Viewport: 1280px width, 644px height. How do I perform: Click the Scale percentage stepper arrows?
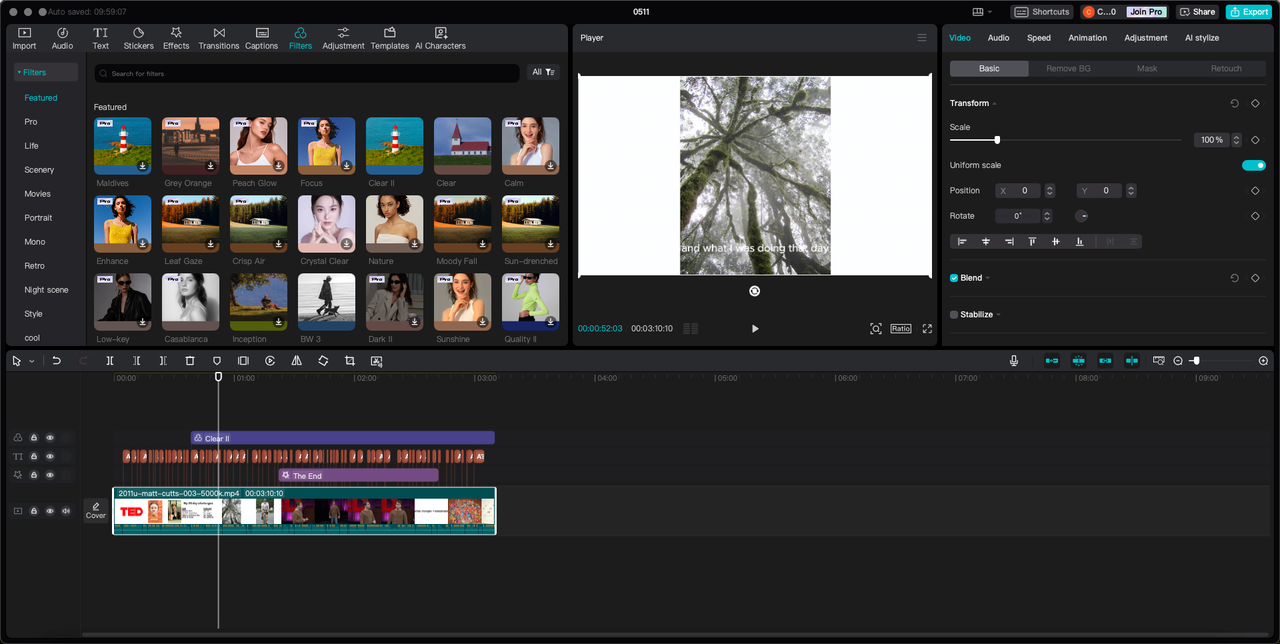[1237, 140]
